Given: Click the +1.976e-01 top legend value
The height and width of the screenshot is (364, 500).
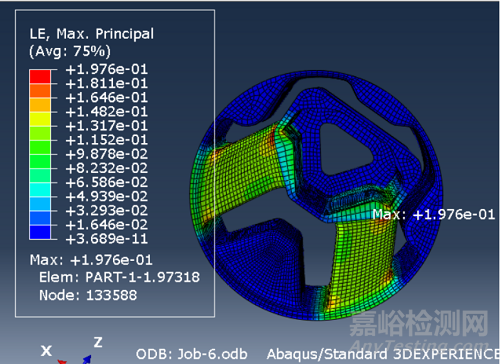Looking at the screenshot, I should click(107, 69).
